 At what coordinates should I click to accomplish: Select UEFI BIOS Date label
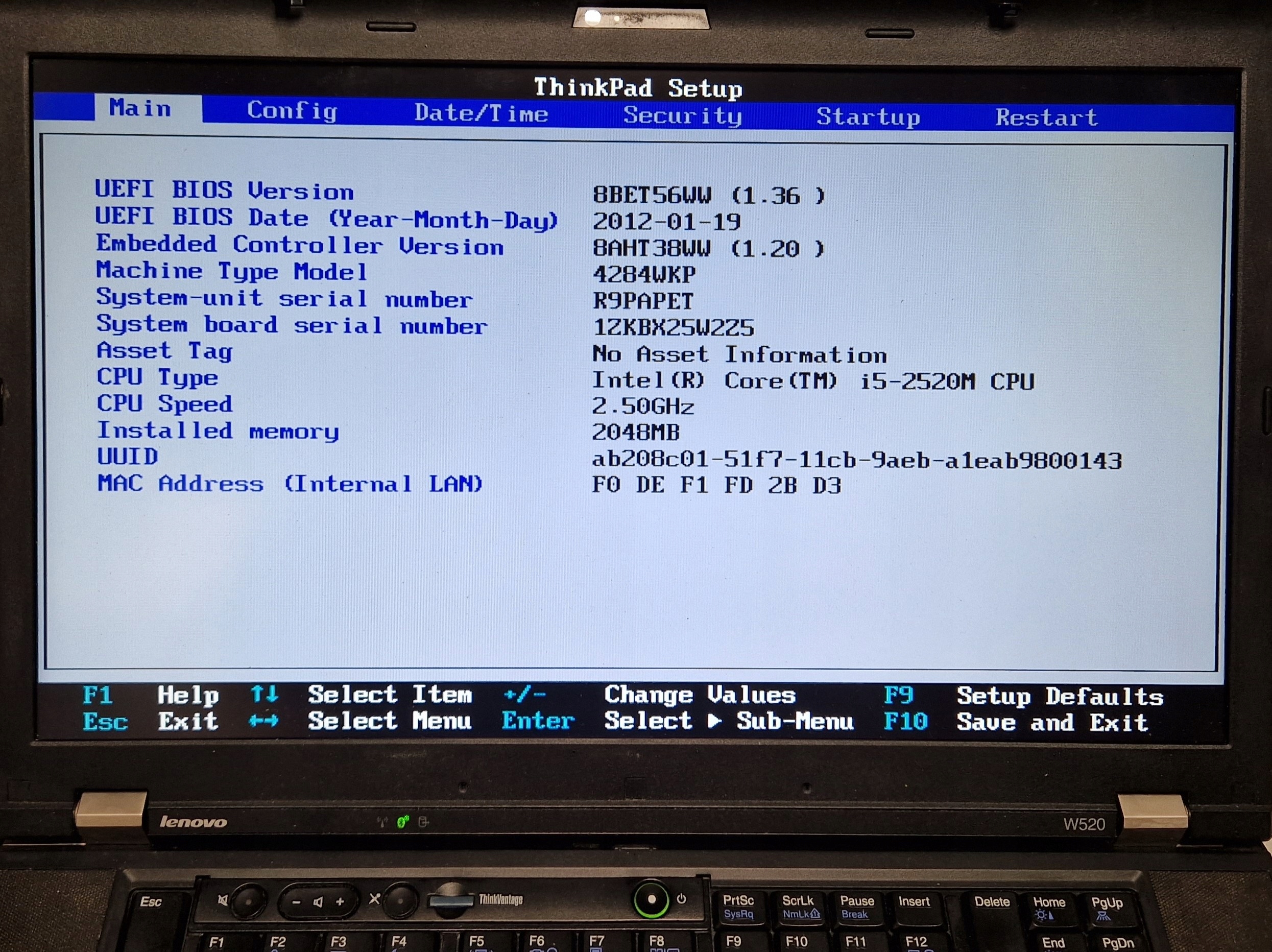click(326, 219)
